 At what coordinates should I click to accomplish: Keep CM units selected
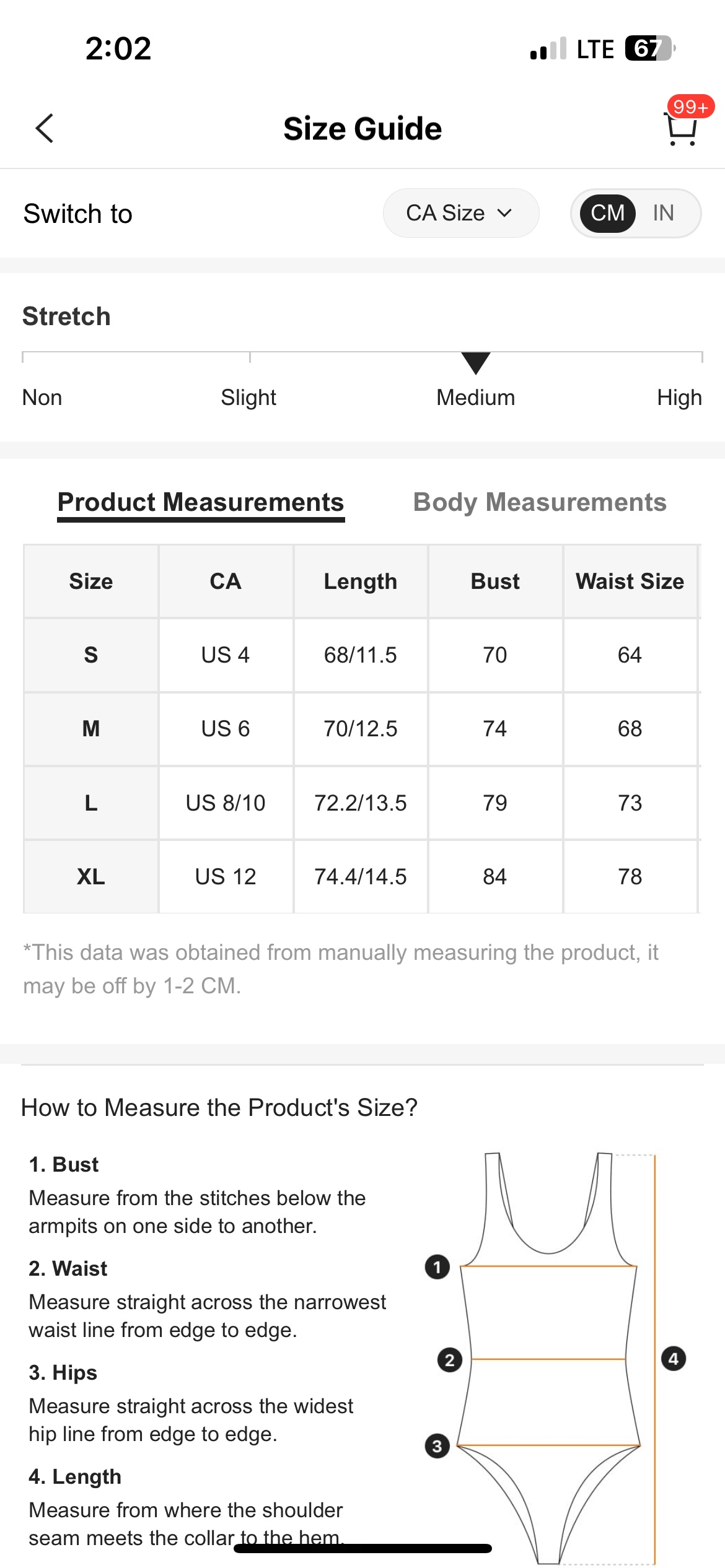click(608, 212)
